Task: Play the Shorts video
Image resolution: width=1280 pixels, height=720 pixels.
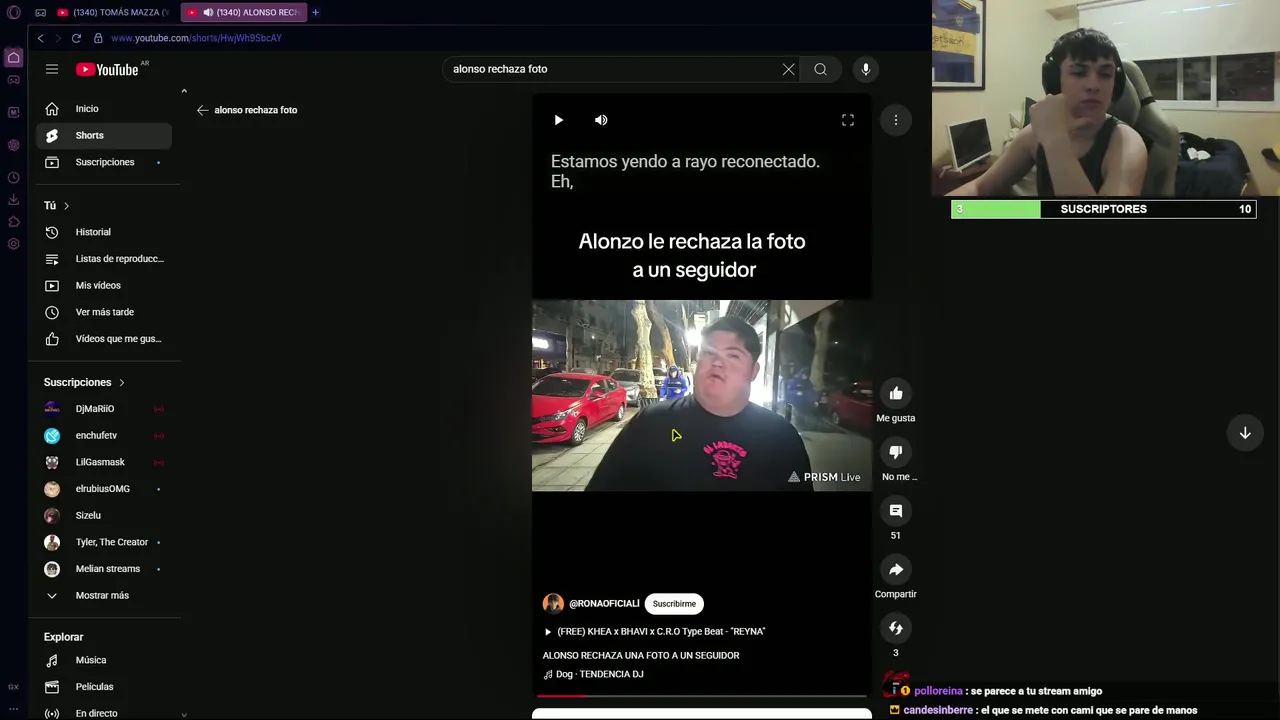Action: coord(559,120)
